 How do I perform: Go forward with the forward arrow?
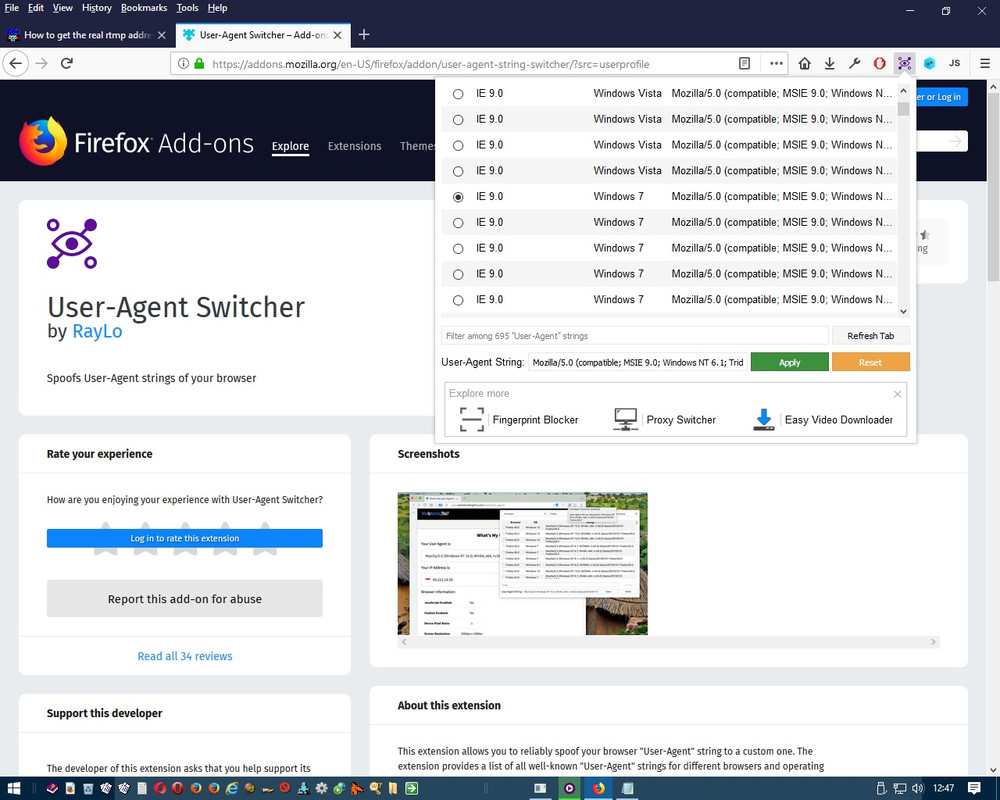[41, 63]
